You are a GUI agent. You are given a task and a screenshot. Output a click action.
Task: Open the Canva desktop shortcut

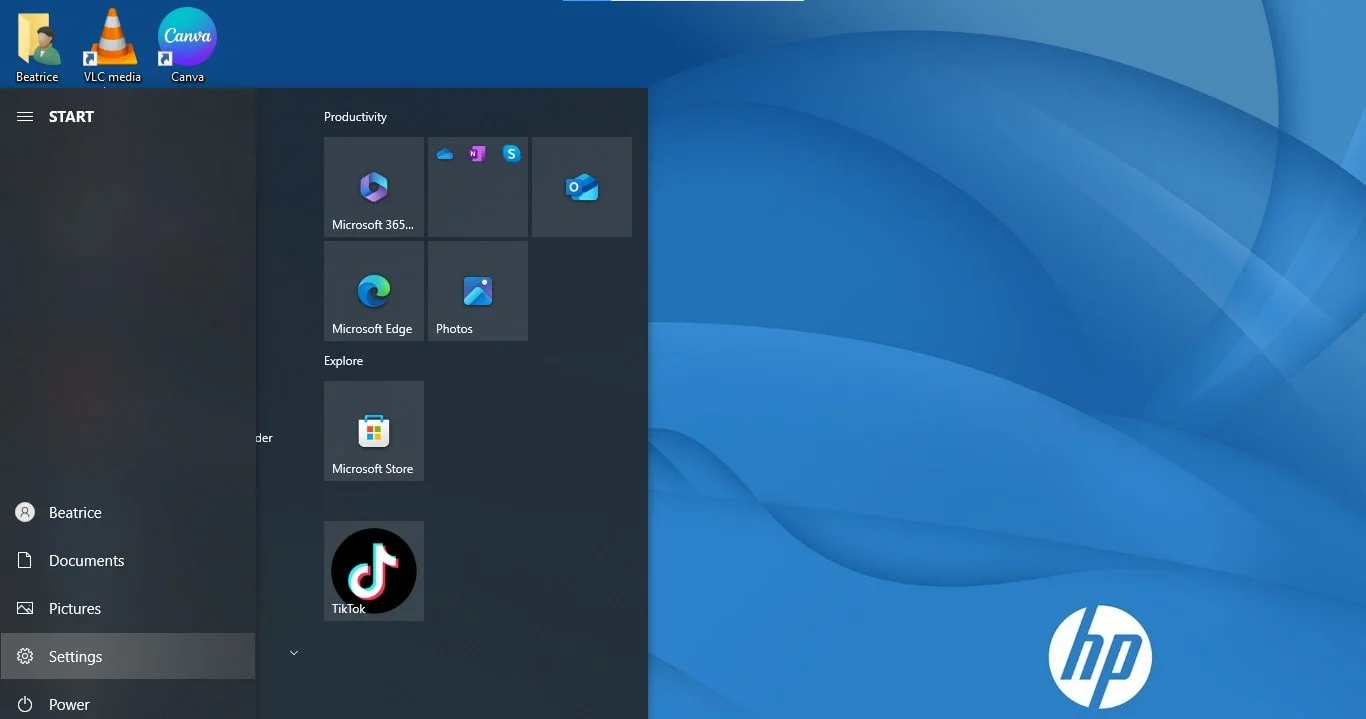click(187, 47)
